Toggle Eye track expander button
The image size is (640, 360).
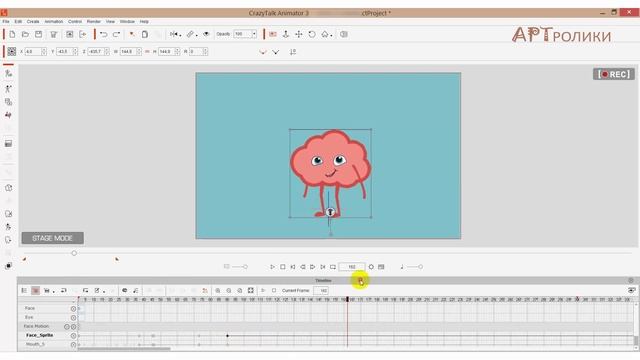(73, 318)
